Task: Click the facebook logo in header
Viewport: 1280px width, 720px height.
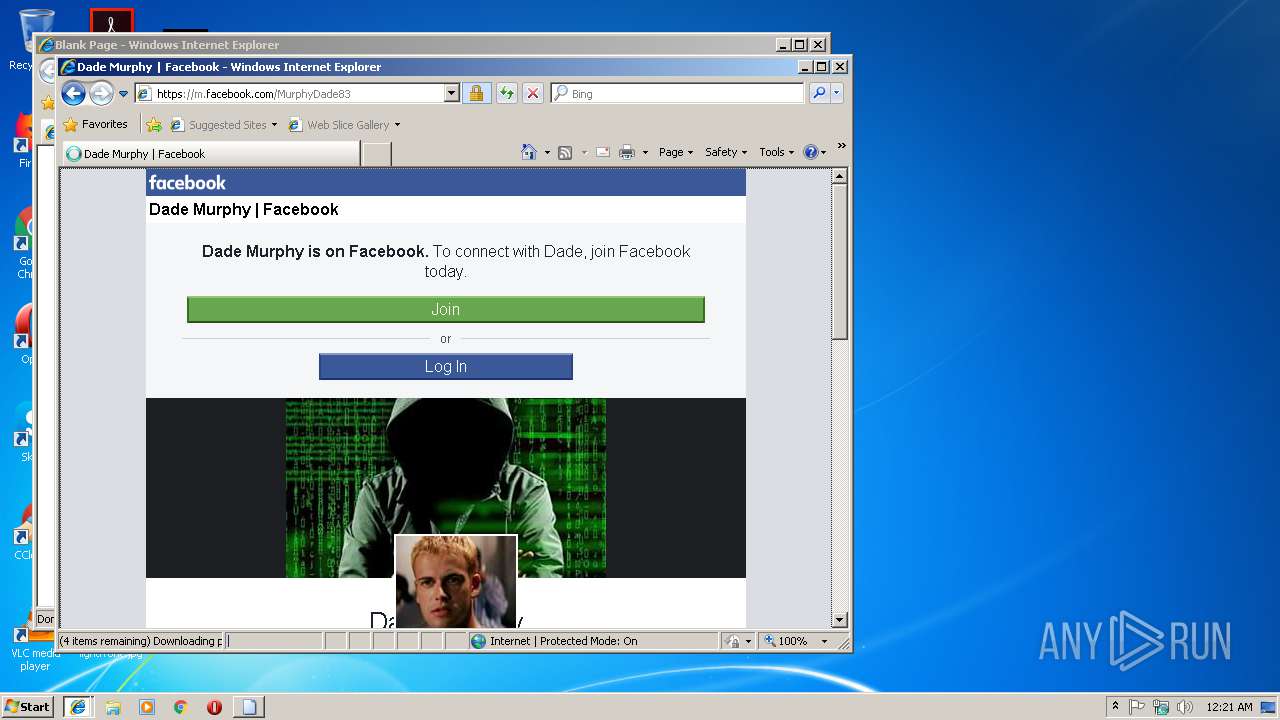Action: click(187, 182)
